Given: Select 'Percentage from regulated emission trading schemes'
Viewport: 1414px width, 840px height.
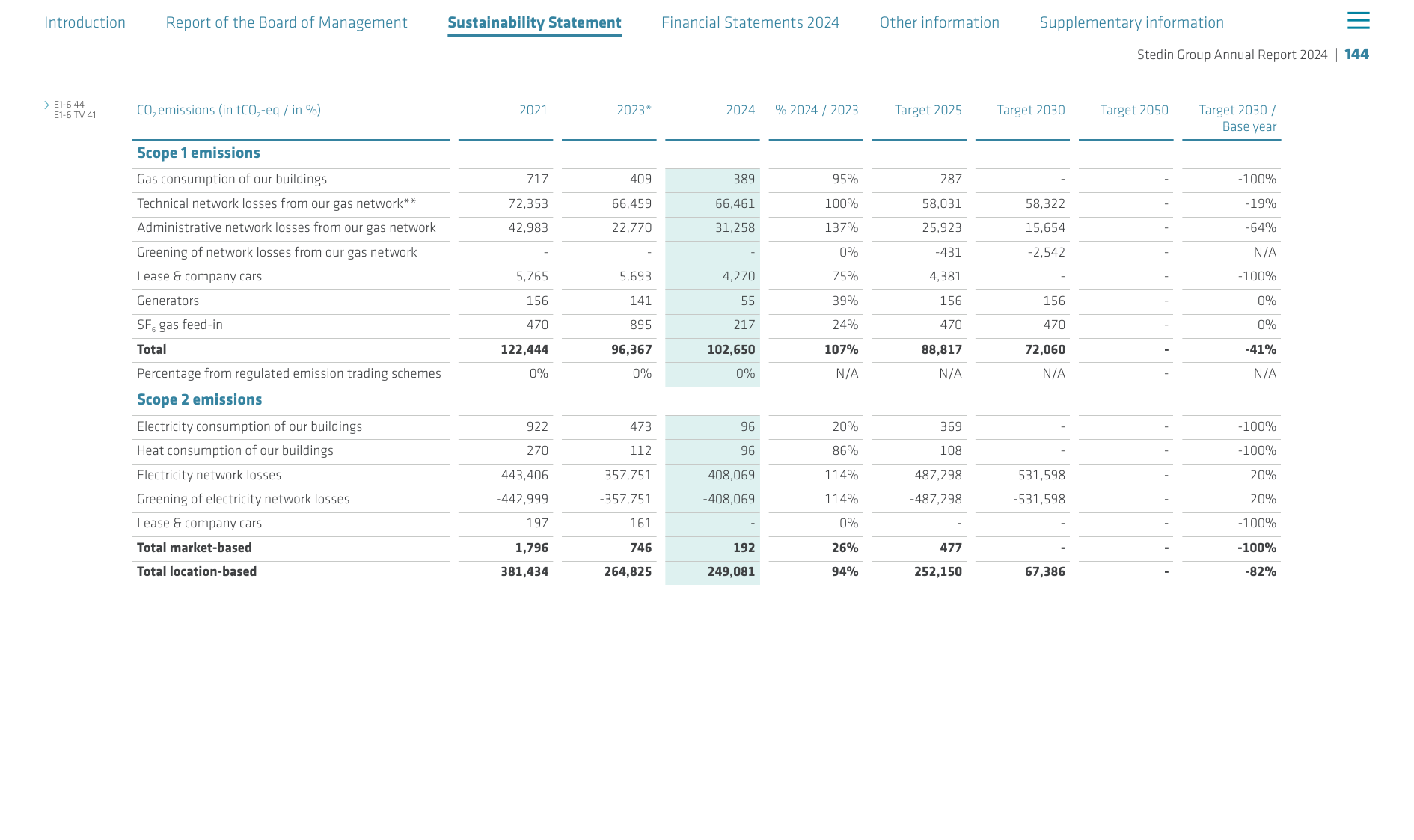Looking at the screenshot, I should [289, 373].
